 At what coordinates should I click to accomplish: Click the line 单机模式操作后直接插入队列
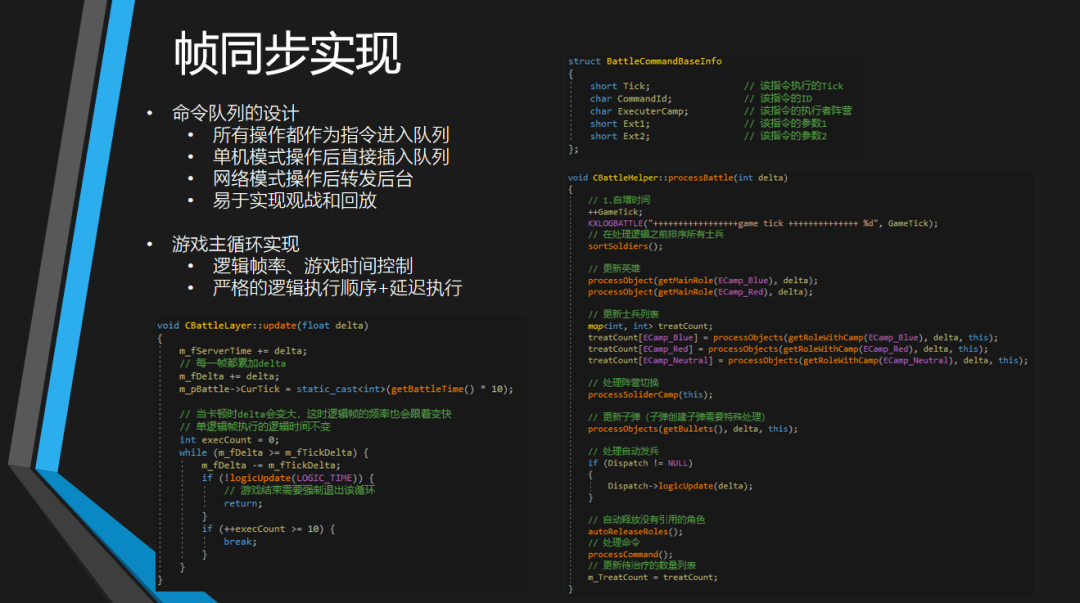click(331, 157)
